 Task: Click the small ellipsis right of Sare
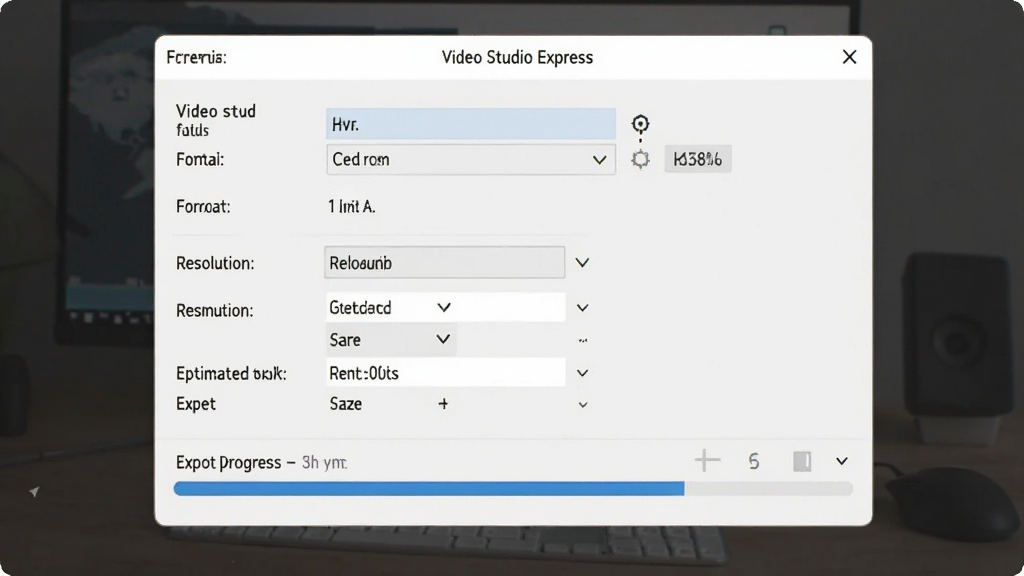583,340
